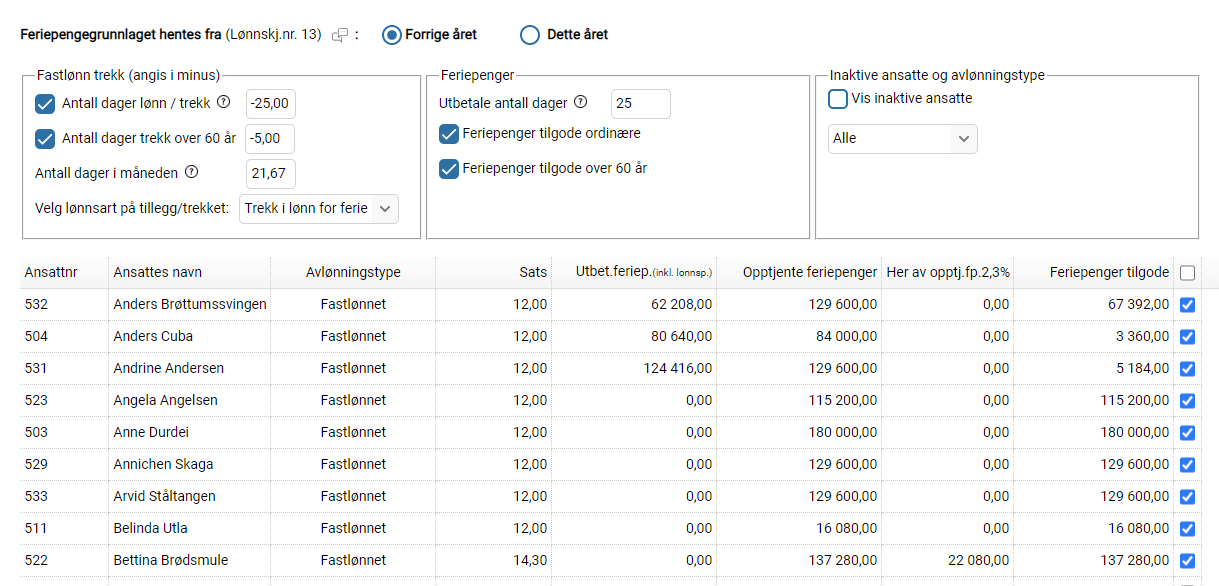Click Ansattnr cell 523
This screenshot has height=586, width=1219.
pos(64,400)
